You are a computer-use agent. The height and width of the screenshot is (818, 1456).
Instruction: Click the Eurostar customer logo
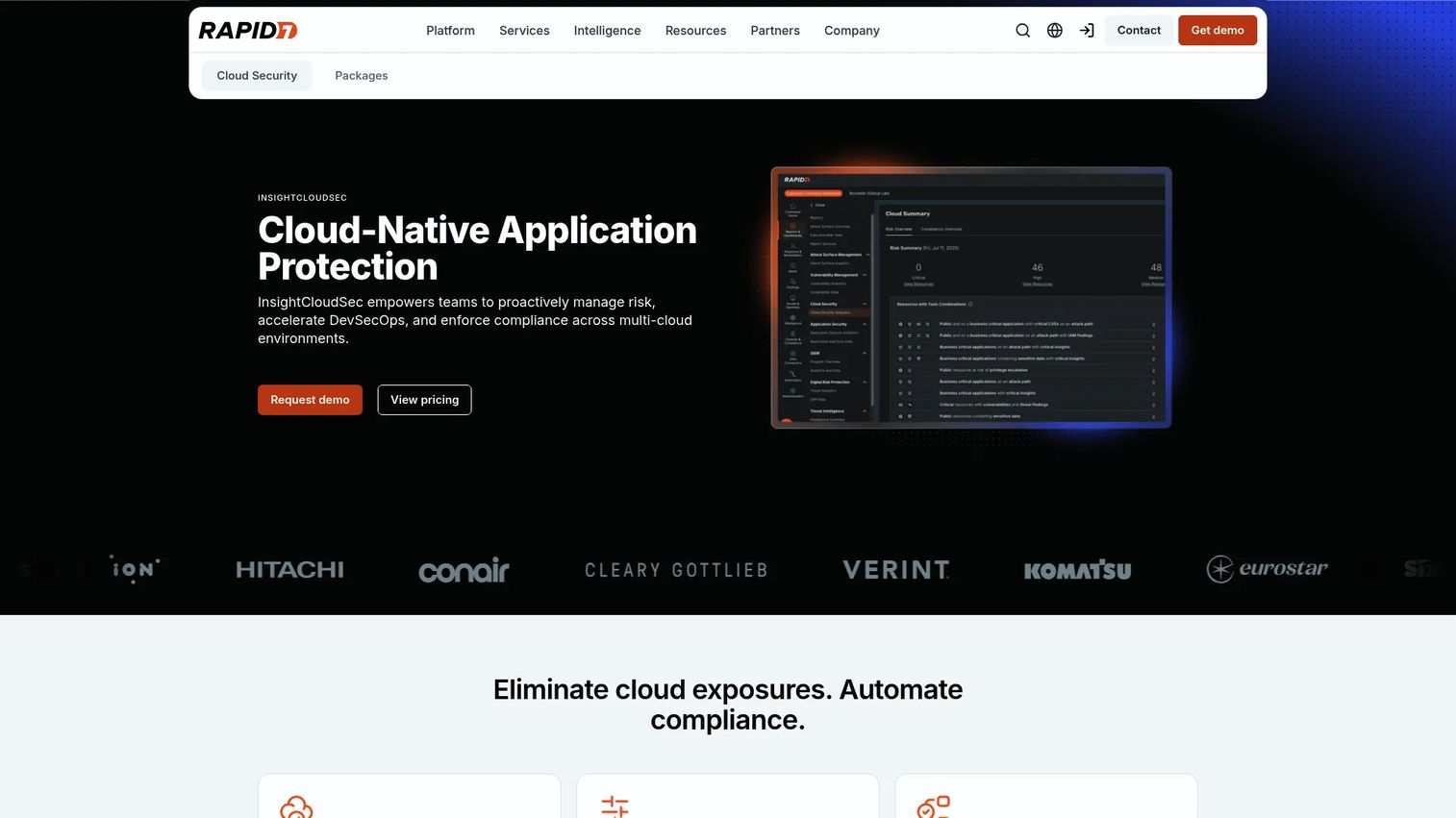click(x=1267, y=569)
